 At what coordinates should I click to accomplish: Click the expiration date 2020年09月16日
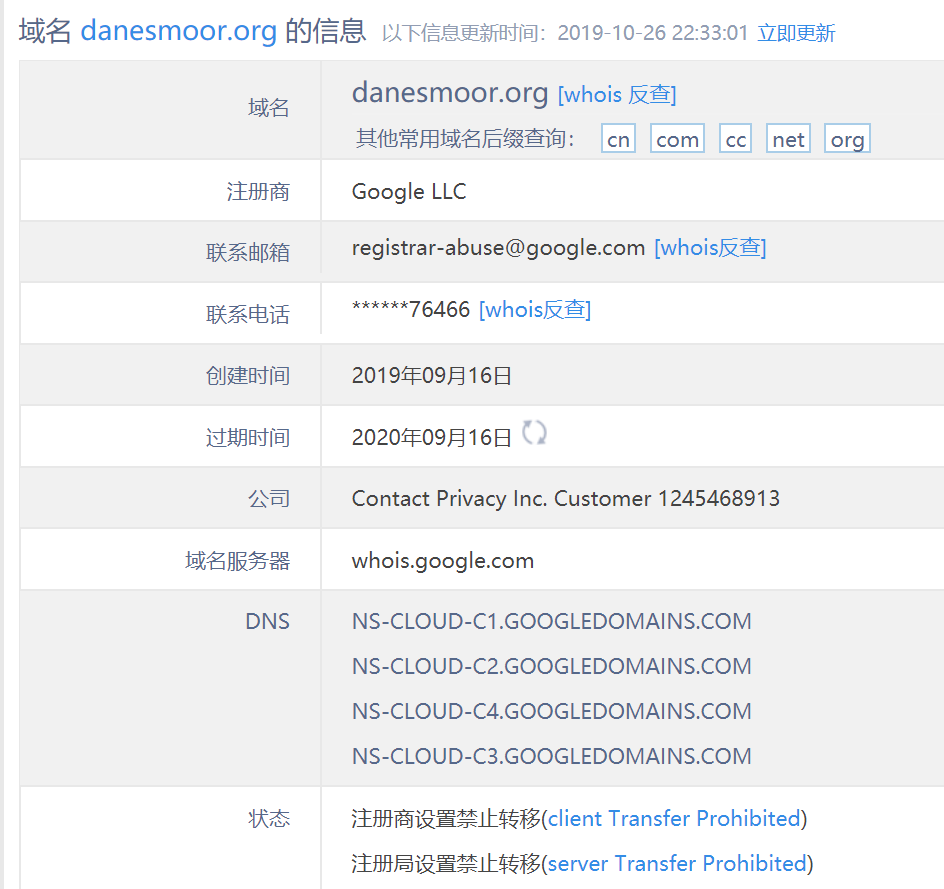coord(432,438)
